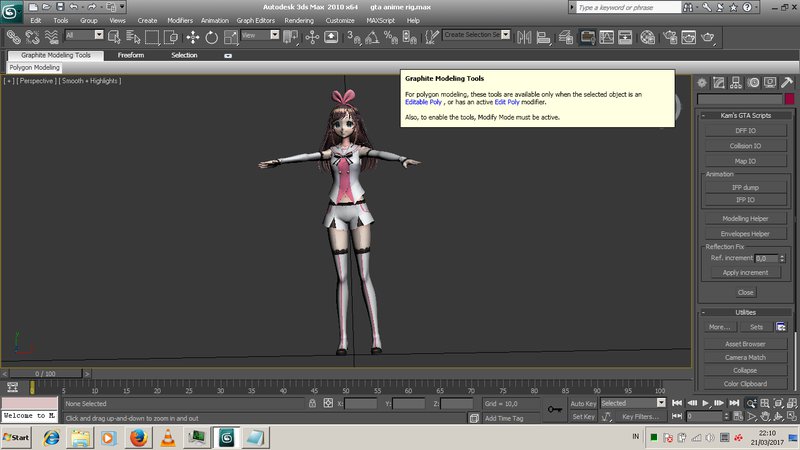Toggle Spinner Snap

(x=410, y=37)
